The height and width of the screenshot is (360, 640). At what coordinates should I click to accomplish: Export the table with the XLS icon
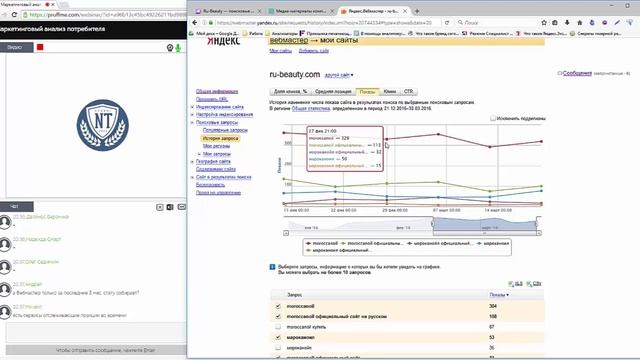point(516,283)
